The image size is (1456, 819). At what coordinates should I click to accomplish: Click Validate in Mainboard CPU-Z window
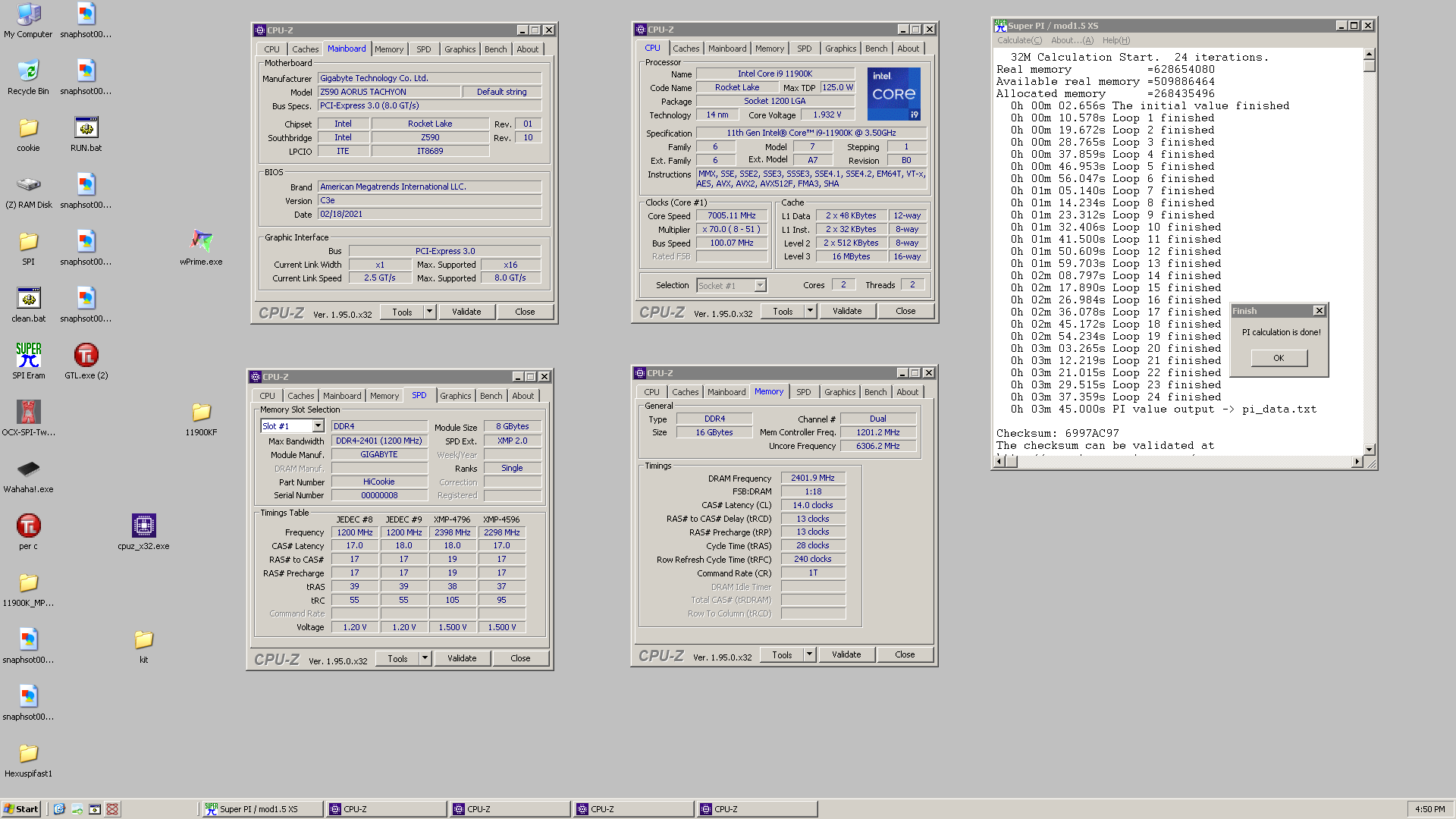pyautogui.click(x=466, y=312)
